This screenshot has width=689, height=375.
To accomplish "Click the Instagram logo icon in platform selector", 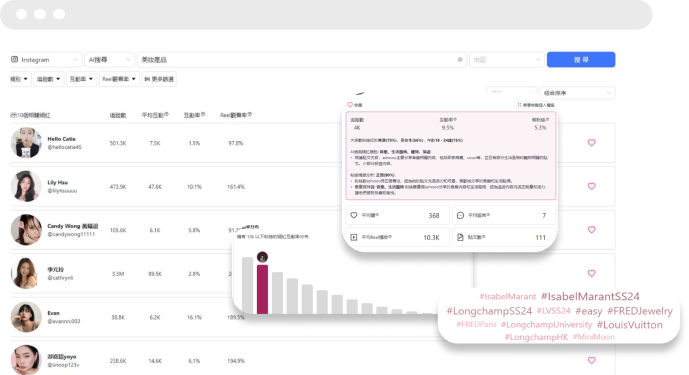I will coord(15,59).
